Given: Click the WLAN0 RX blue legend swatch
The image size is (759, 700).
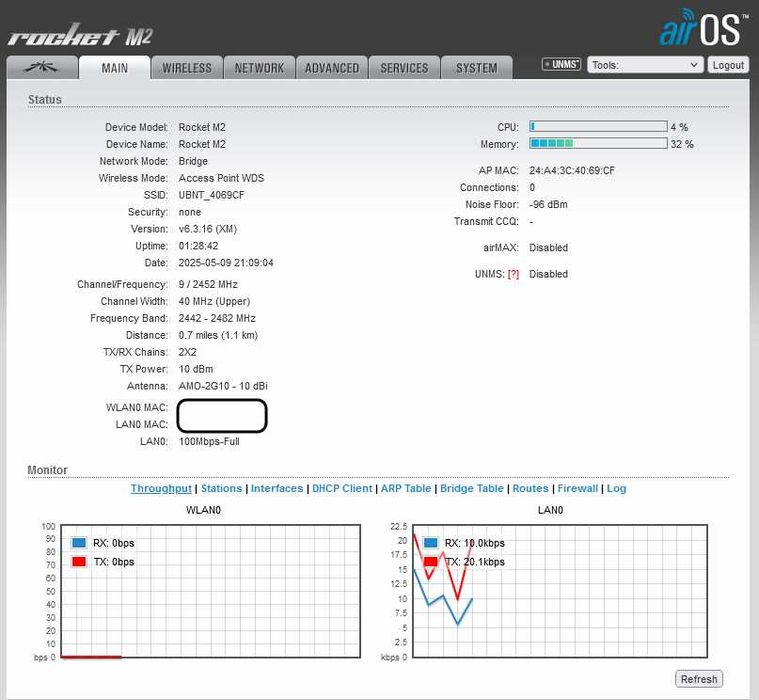Looking at the screenshot, I should click(x=79, y=543).
